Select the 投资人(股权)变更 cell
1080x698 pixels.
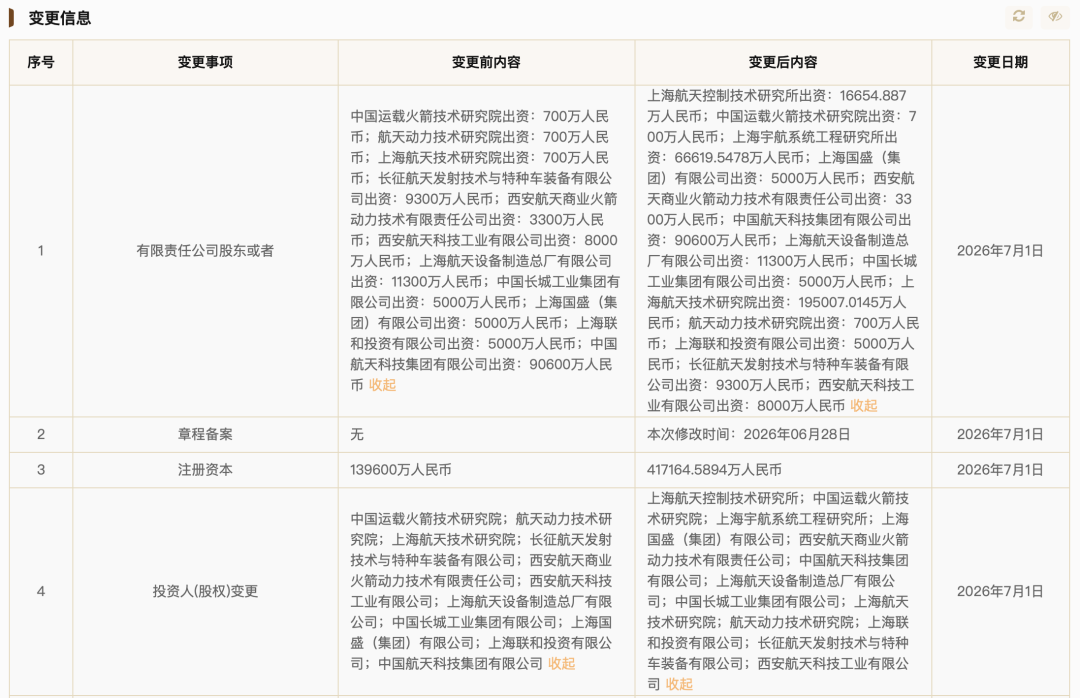pos(205,591)
